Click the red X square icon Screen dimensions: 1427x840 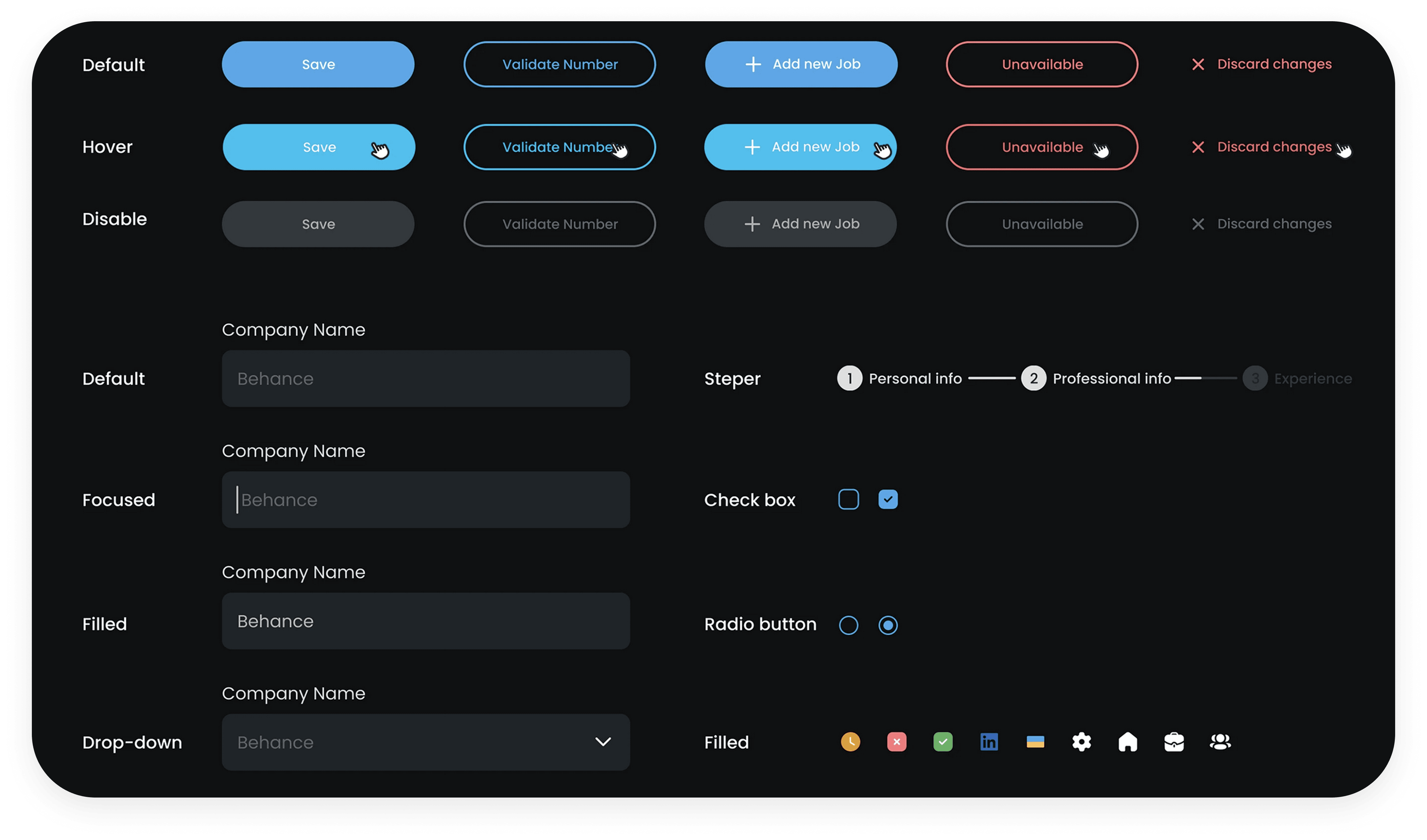coord(896,741)
